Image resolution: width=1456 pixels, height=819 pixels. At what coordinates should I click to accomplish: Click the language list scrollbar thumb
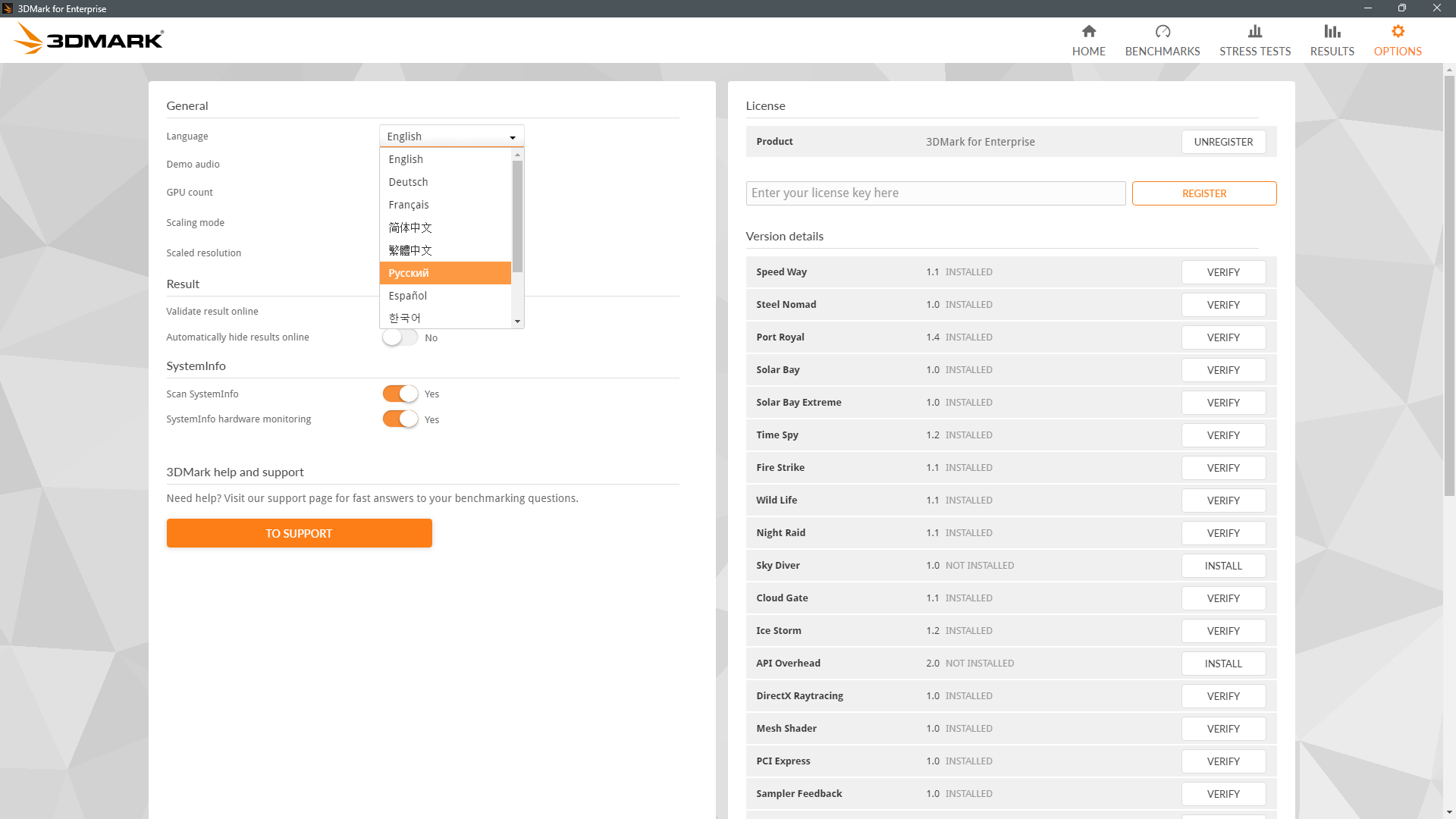click(517, 216)
